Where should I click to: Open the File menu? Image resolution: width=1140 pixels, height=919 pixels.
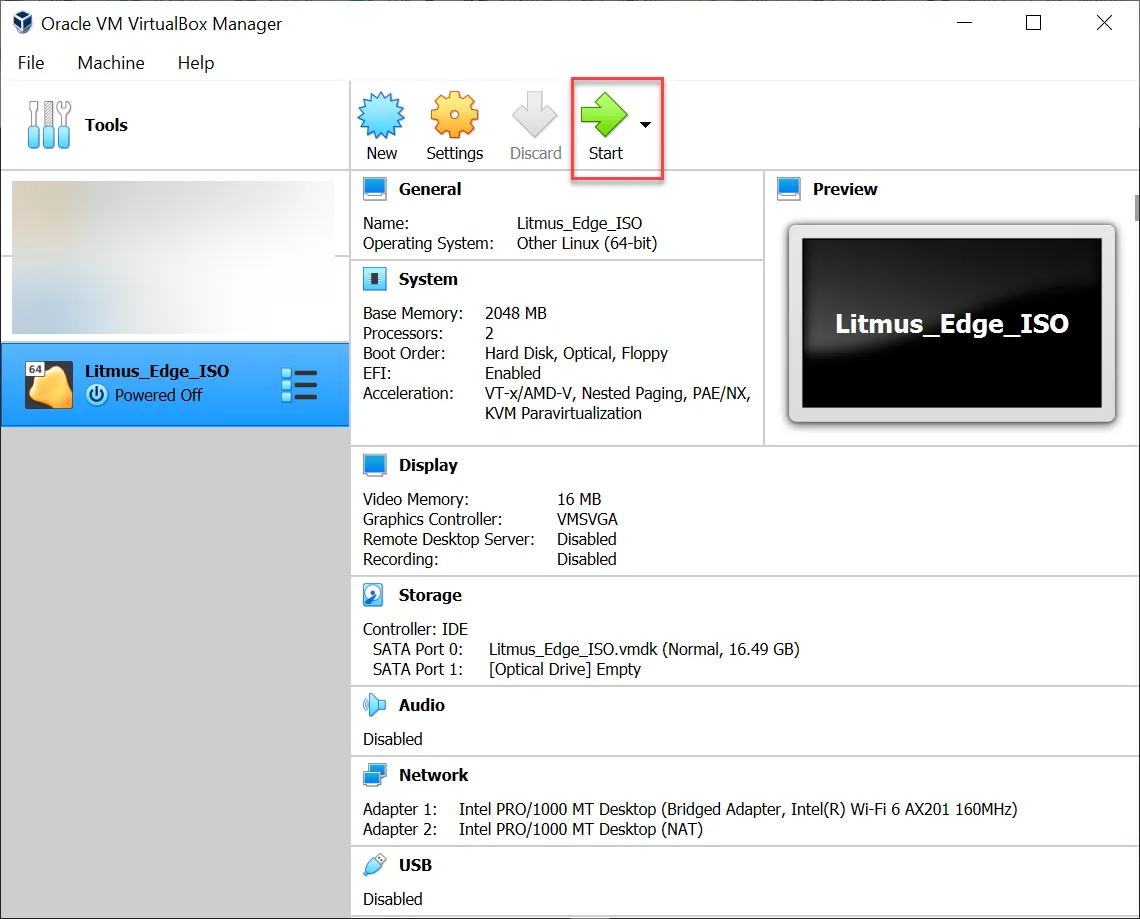[x=31, y=63]
